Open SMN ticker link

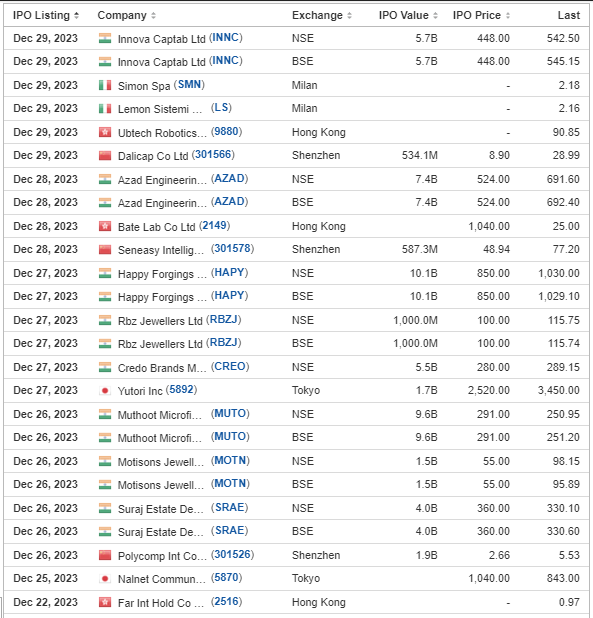tap(189, 84)
